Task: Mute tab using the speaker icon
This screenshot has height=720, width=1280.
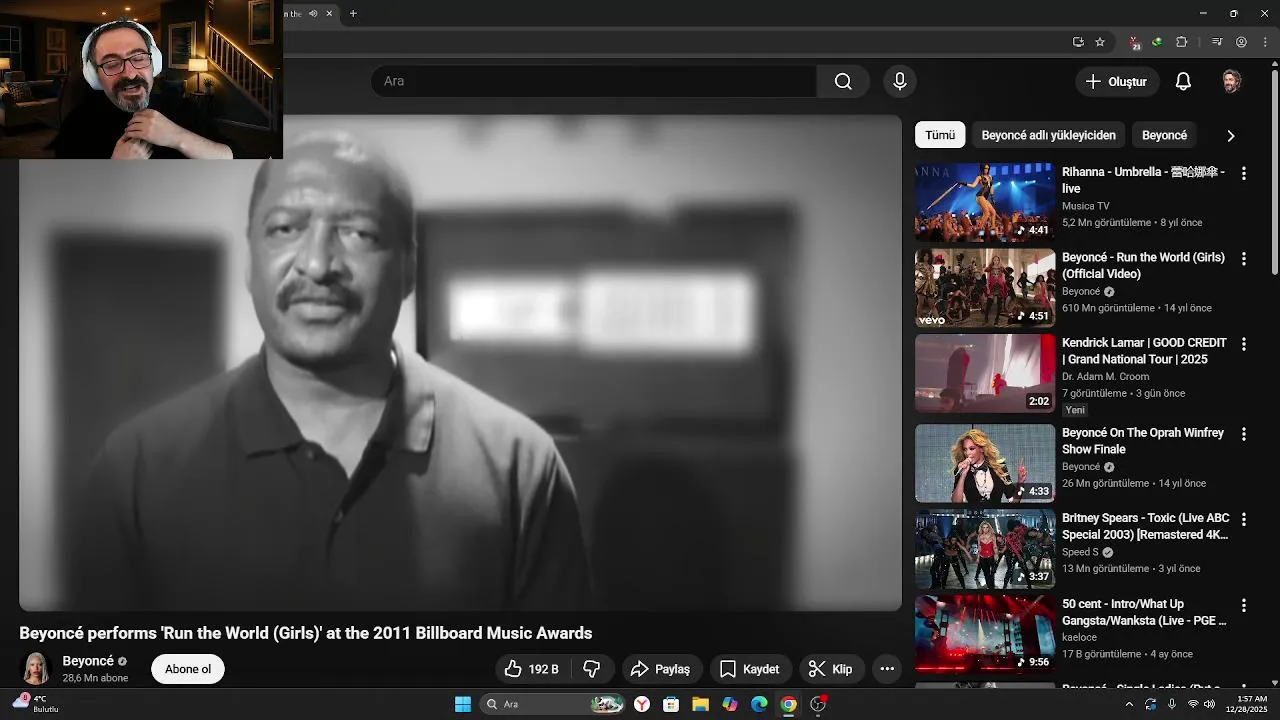Action: tap(313, 13)
